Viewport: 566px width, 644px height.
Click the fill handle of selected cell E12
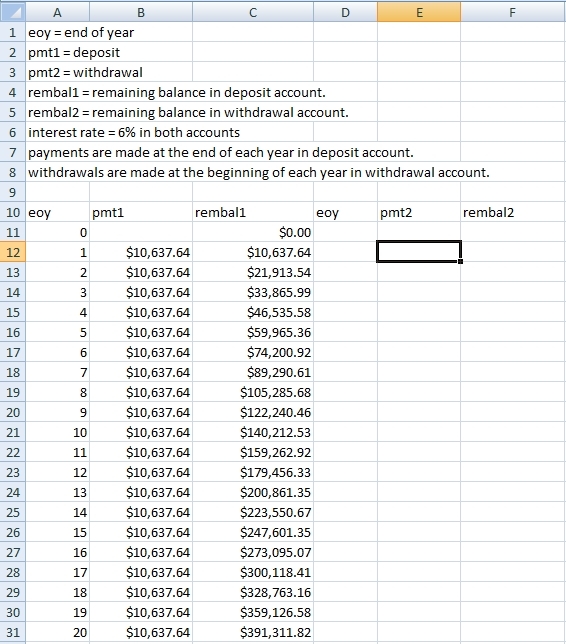coord(460,261)
